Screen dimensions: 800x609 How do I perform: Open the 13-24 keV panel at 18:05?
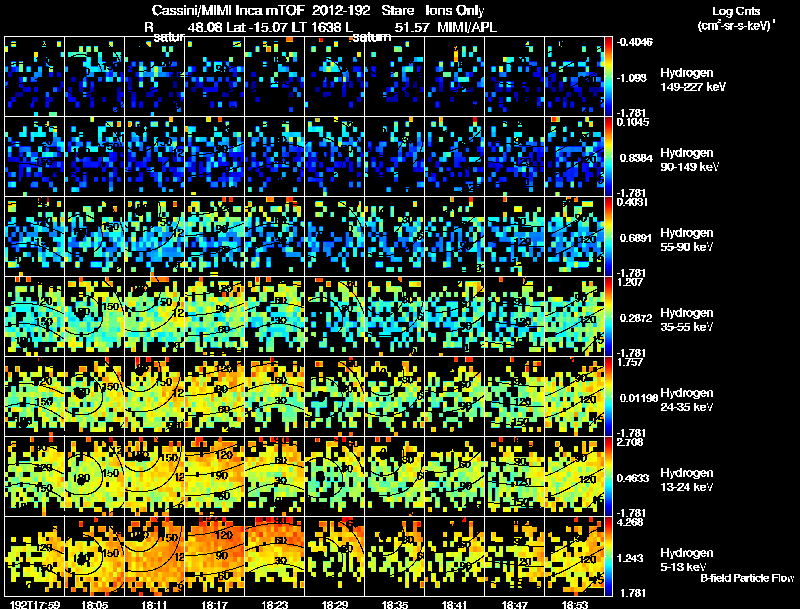click(x=94, y=476)
